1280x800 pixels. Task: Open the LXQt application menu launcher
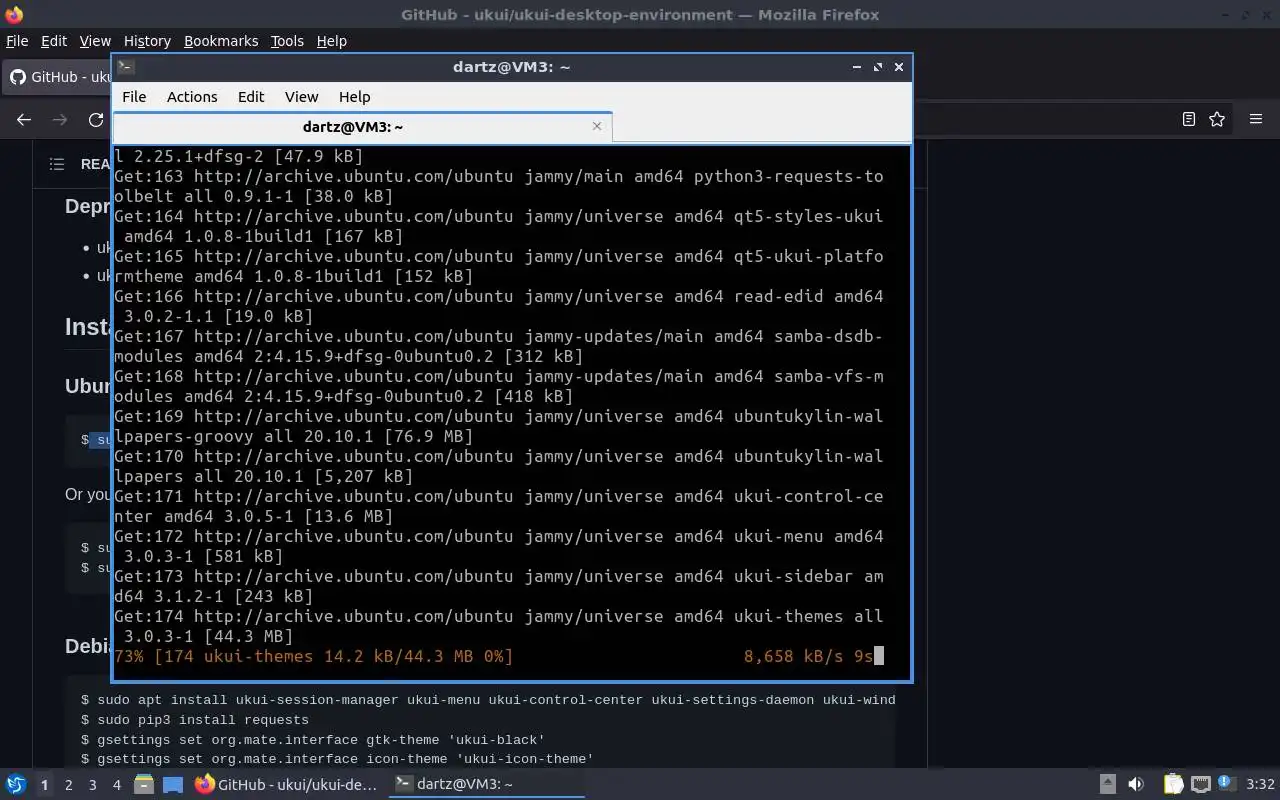(16, 785)
